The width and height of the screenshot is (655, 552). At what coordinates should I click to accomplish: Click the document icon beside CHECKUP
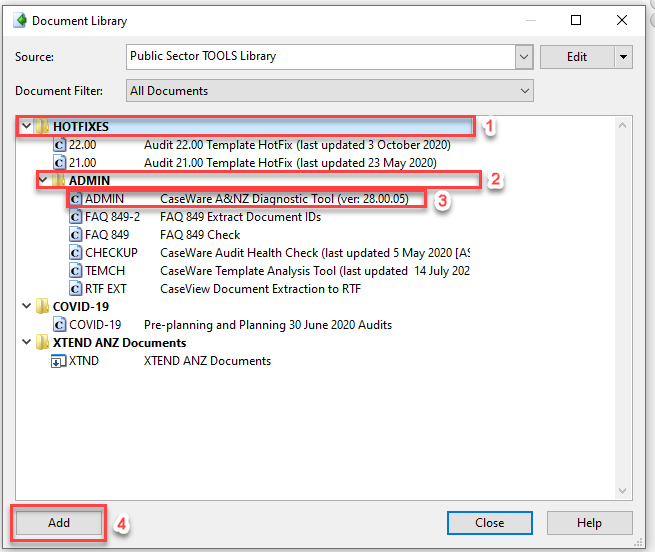(75, 252)
